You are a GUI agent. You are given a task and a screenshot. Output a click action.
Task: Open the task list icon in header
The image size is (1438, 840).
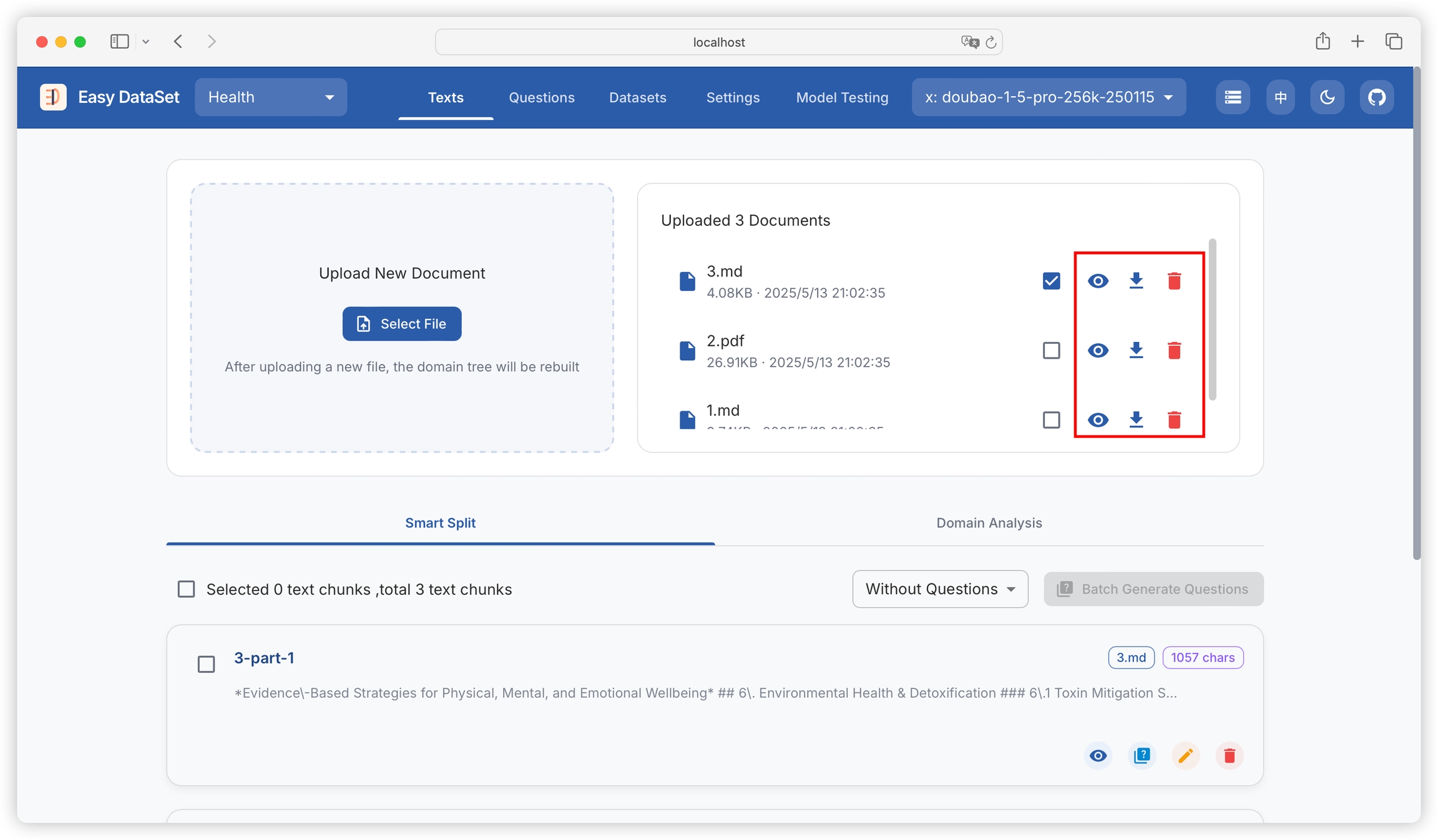click(1233, 97)
